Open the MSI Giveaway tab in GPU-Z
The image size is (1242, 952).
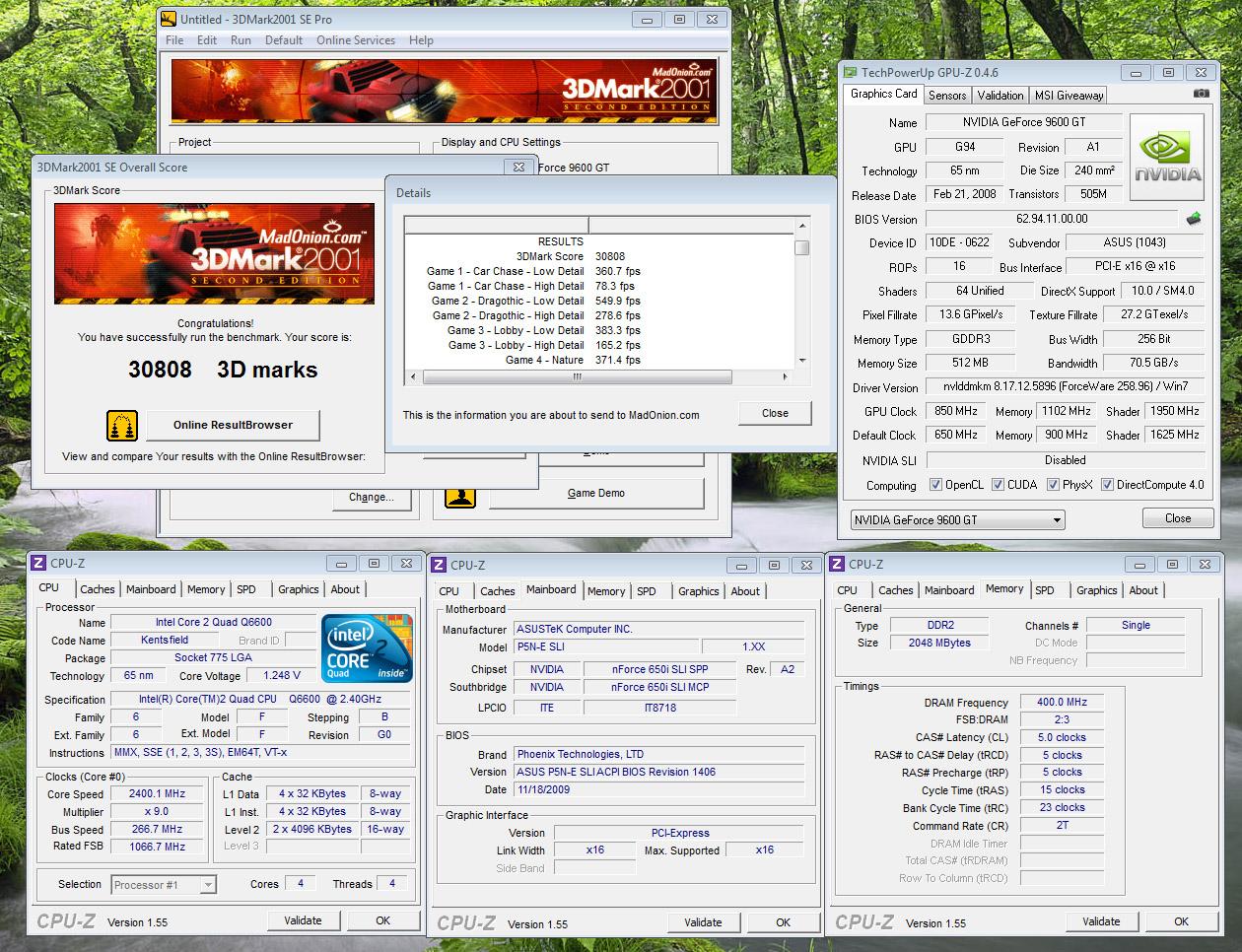click(x=1069, y=96)
